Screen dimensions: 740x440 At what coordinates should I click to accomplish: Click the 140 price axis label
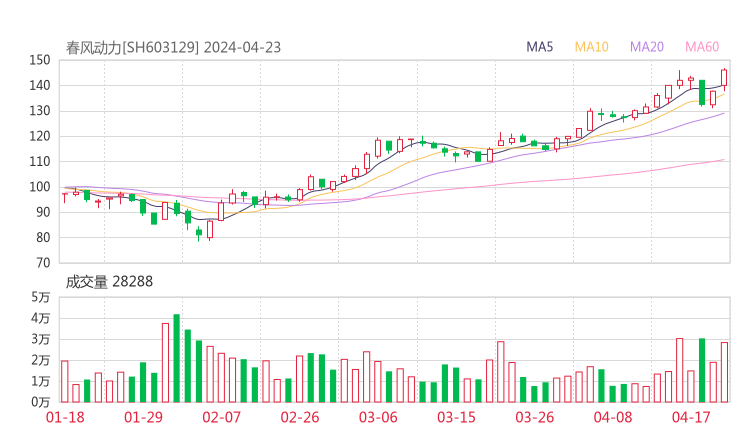[x=40, y=85]
